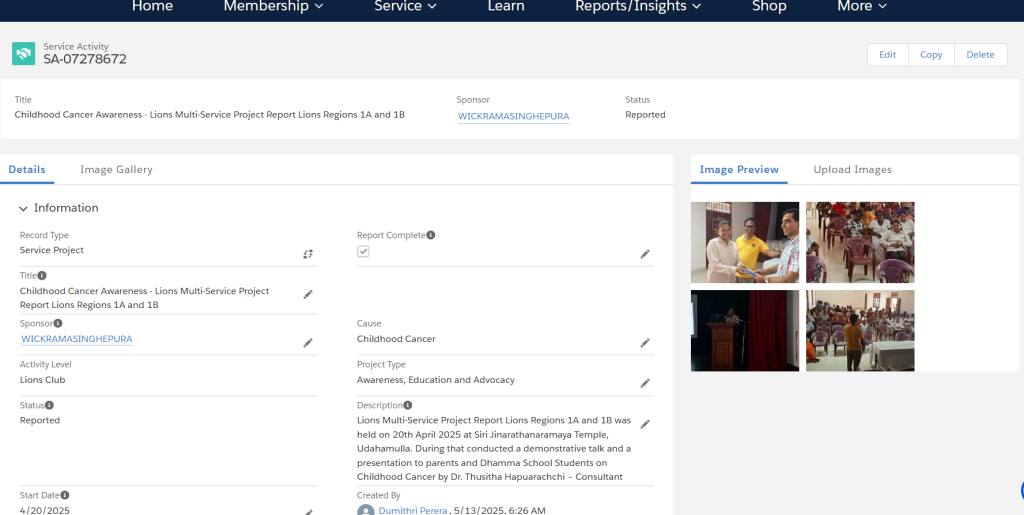Open the Reports/Insights dropdown menu
Screen dimensions: 1024x515
[x=638, y=7]
